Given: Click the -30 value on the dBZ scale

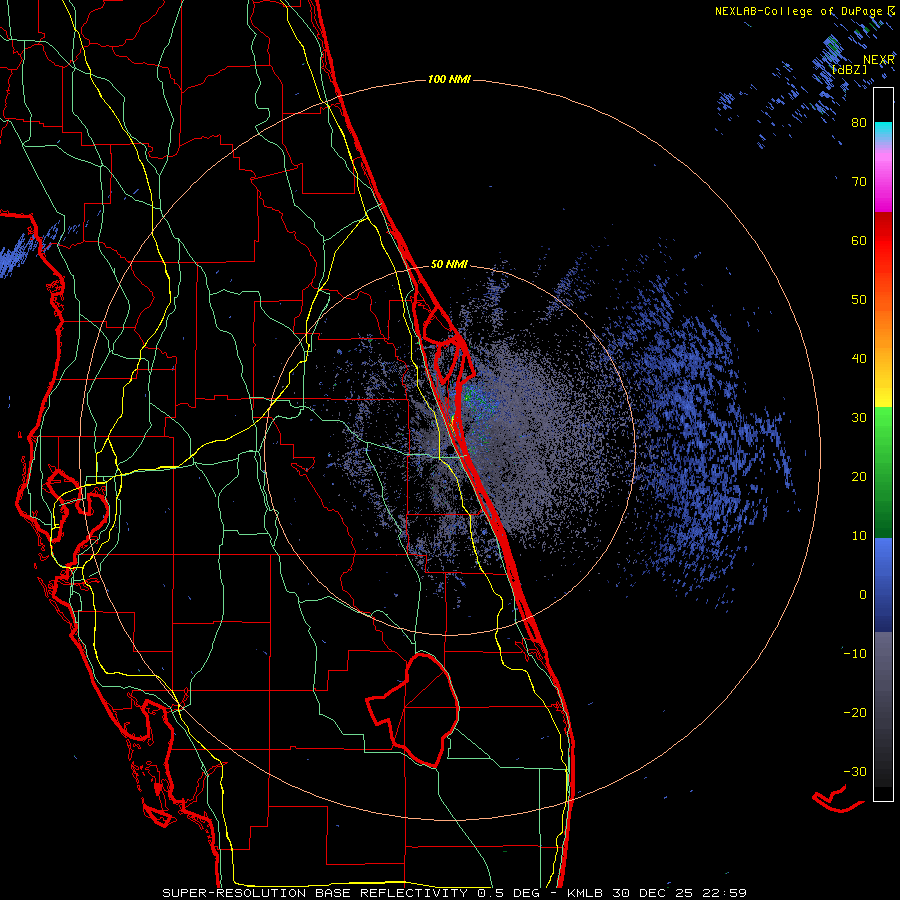Looking at the screenshot, I should click(855, 772).
